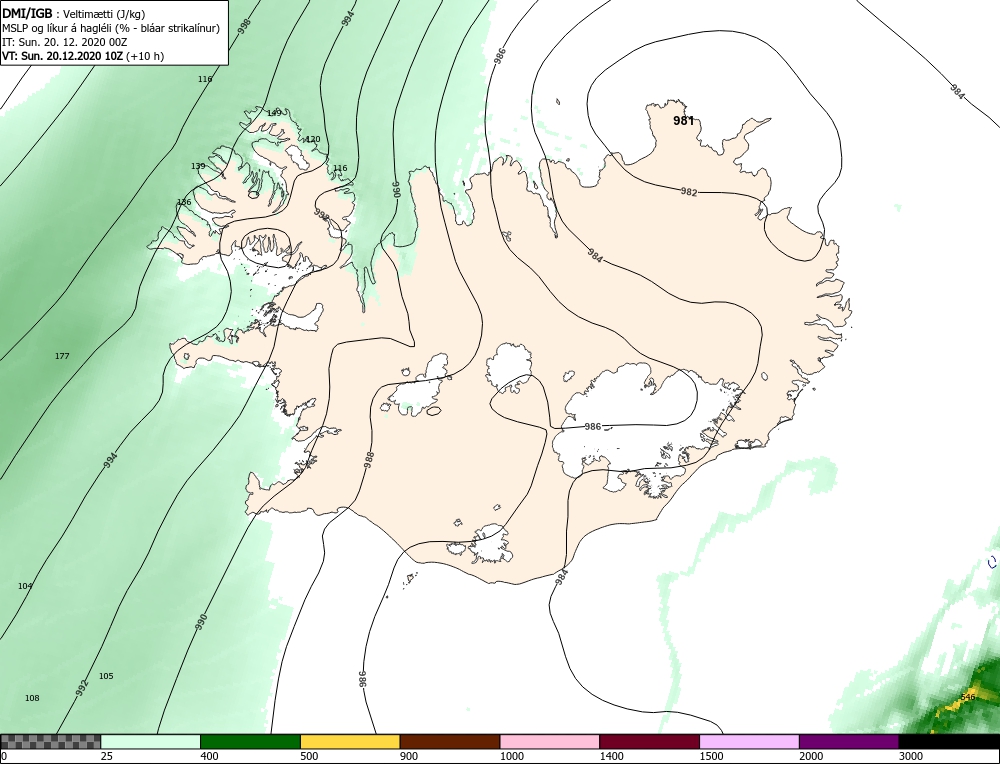Click the CAPE value '108'
Image resolution: width=1000 pixels, height=764 pixels.
pos(32,698)
